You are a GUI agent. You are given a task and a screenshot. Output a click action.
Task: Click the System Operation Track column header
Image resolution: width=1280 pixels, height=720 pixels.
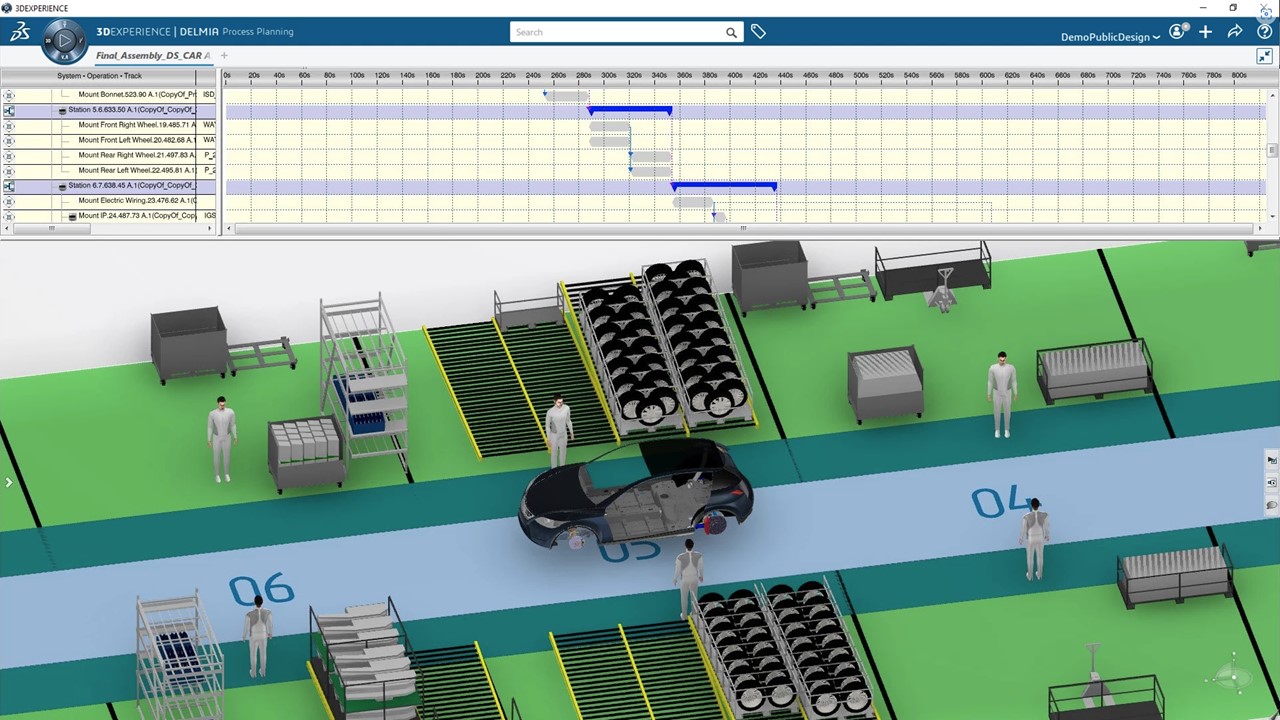coord(100,76)
